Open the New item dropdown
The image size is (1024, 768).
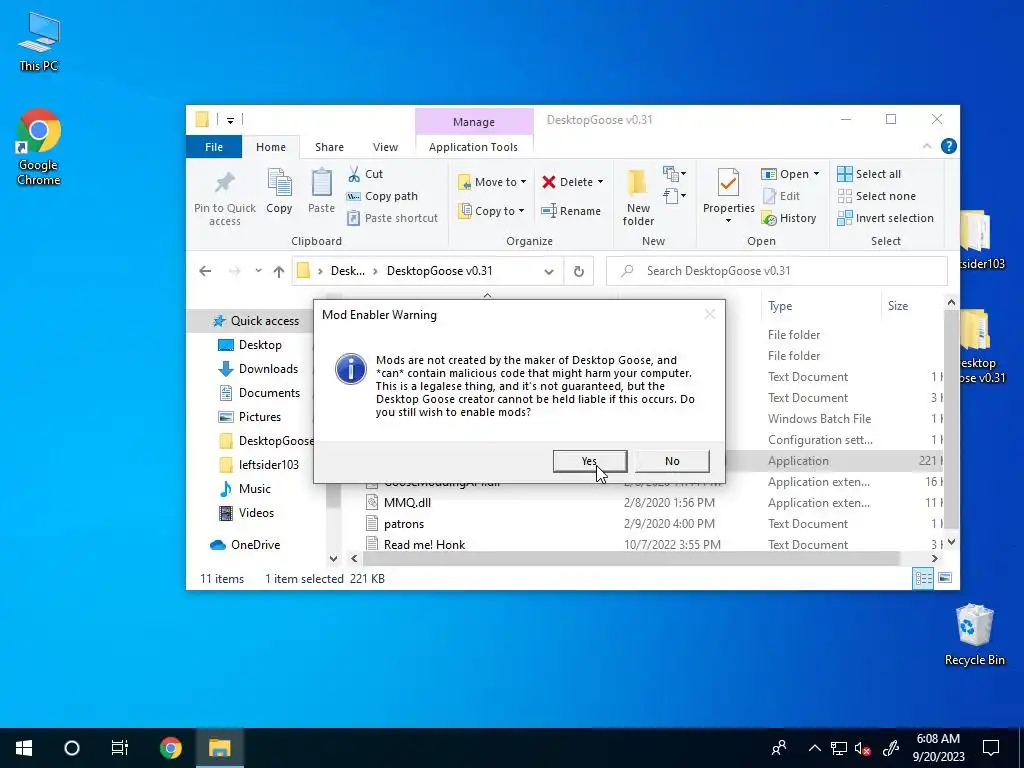[x=675, y=174]
